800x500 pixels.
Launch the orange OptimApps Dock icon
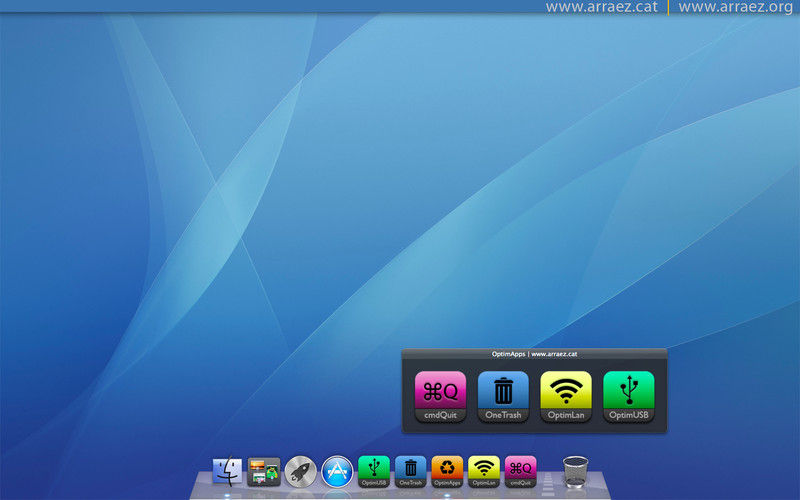(447, 471)
